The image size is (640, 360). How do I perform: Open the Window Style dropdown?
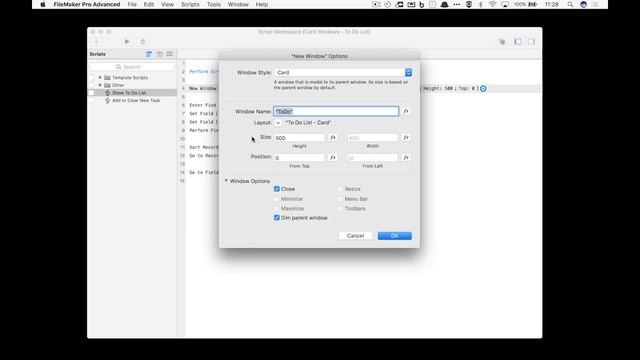pos(343,72)
